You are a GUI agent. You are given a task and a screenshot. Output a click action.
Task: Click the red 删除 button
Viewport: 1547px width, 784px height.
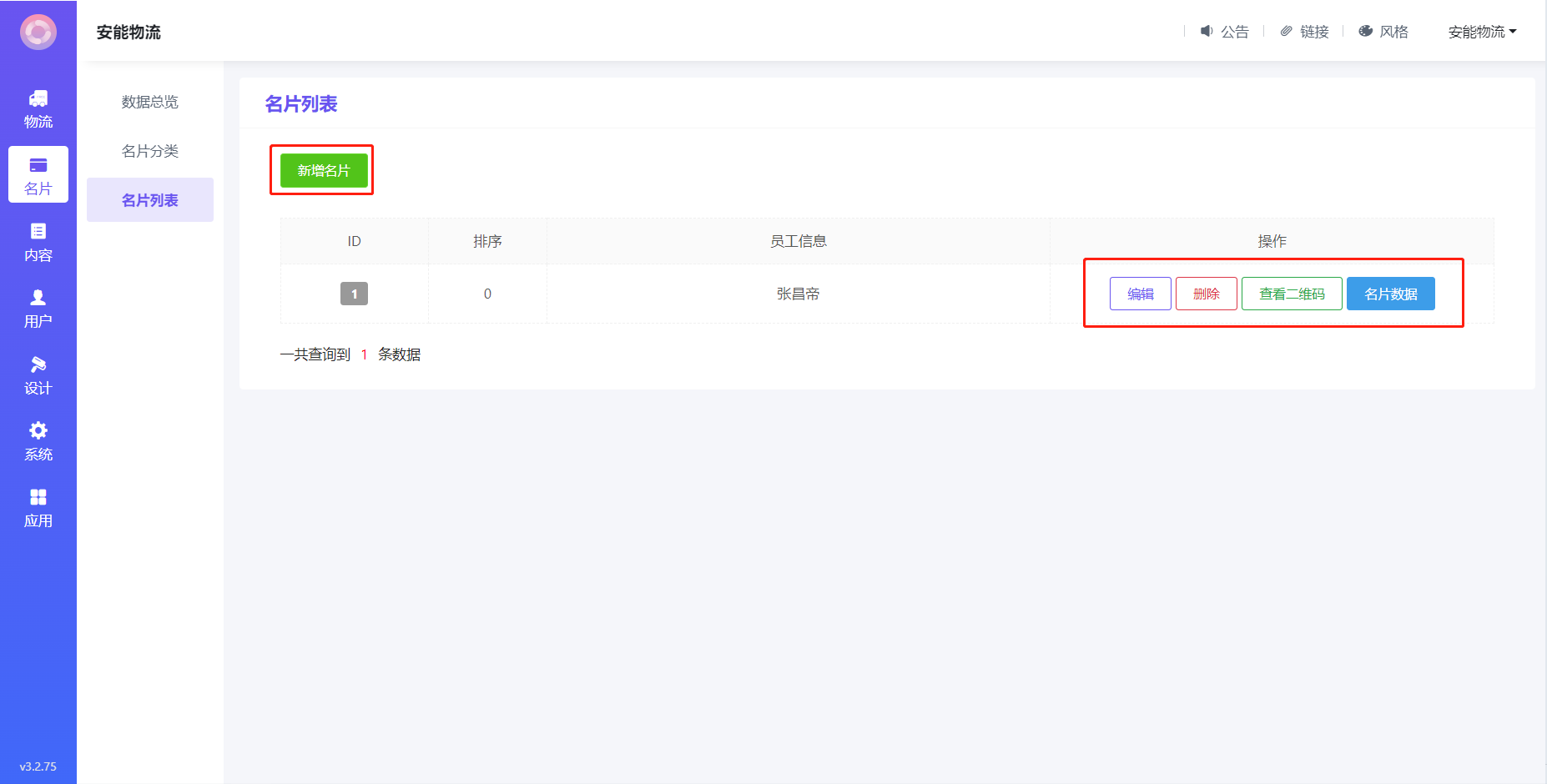point(1206,294)
